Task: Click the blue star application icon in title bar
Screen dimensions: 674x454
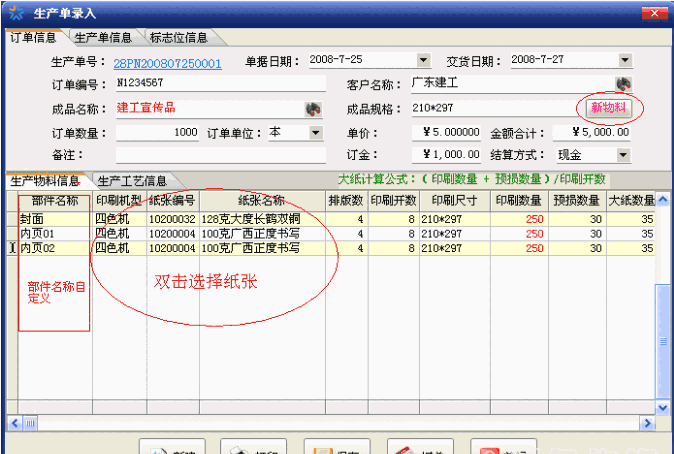Action: (16, 13)
